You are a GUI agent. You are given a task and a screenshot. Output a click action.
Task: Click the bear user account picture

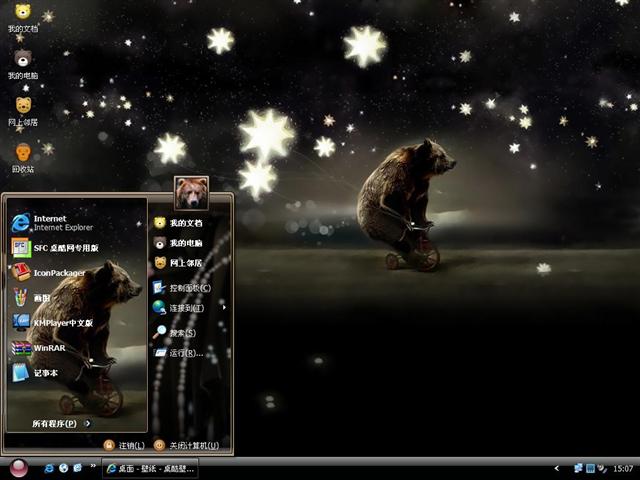coord(191,193)
